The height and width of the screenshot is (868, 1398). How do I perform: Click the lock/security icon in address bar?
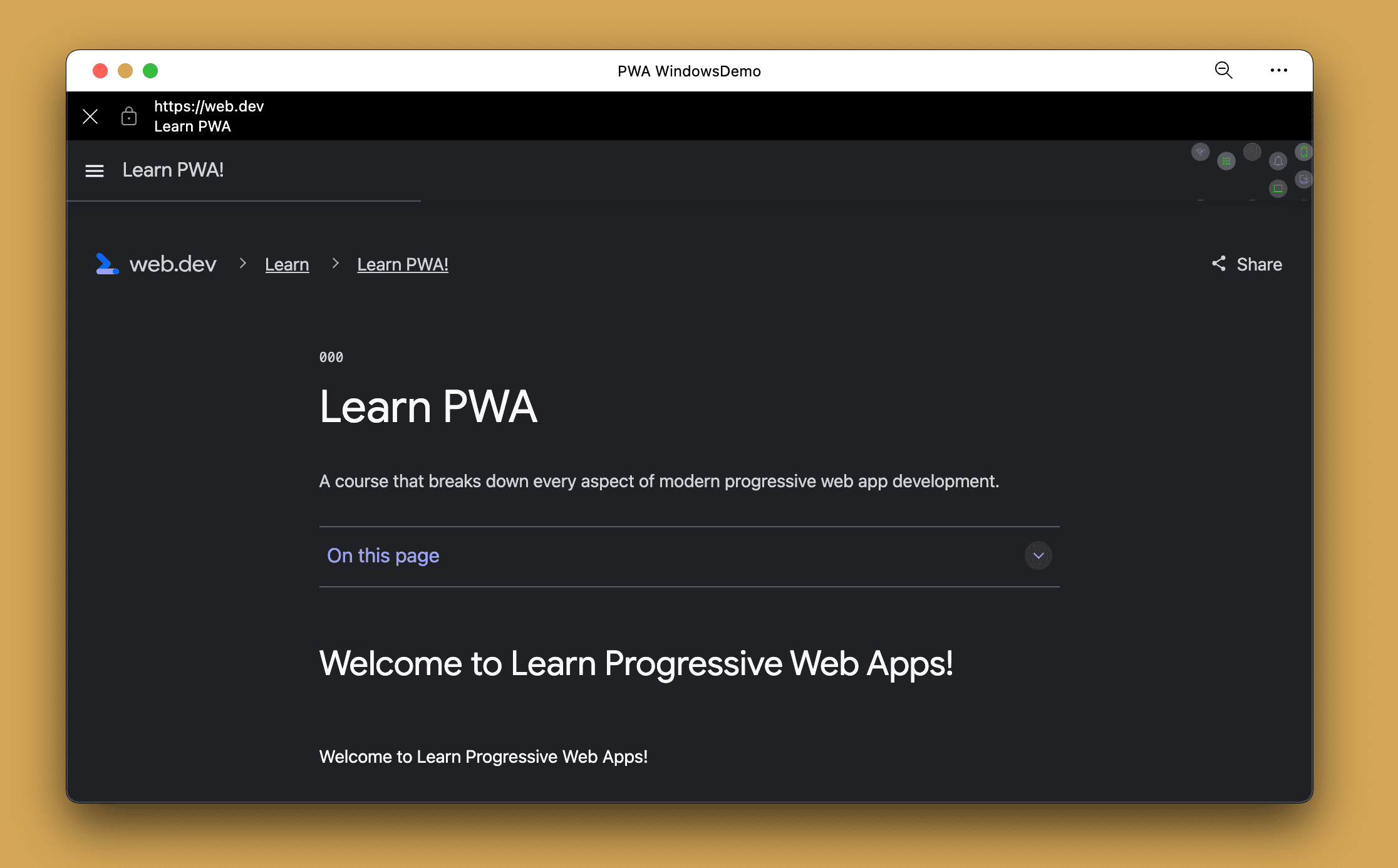click(x=130, y=116)
